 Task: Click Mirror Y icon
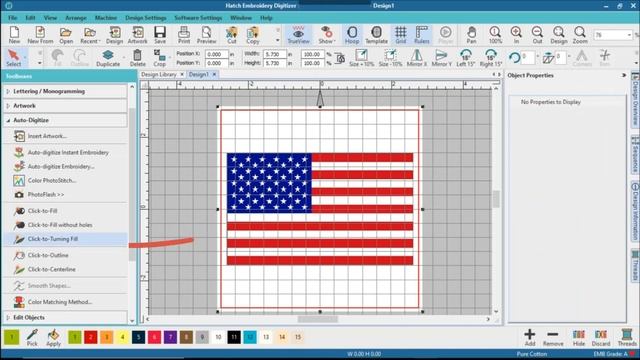(441, 58)
